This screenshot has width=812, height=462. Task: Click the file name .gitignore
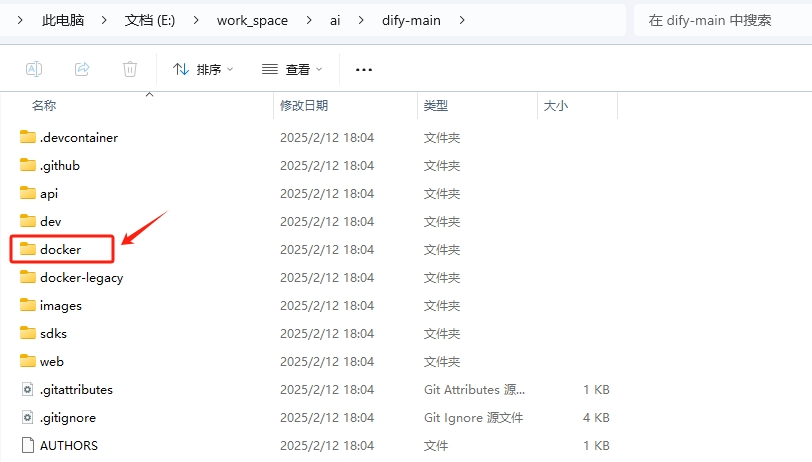(x=68, y=417)
